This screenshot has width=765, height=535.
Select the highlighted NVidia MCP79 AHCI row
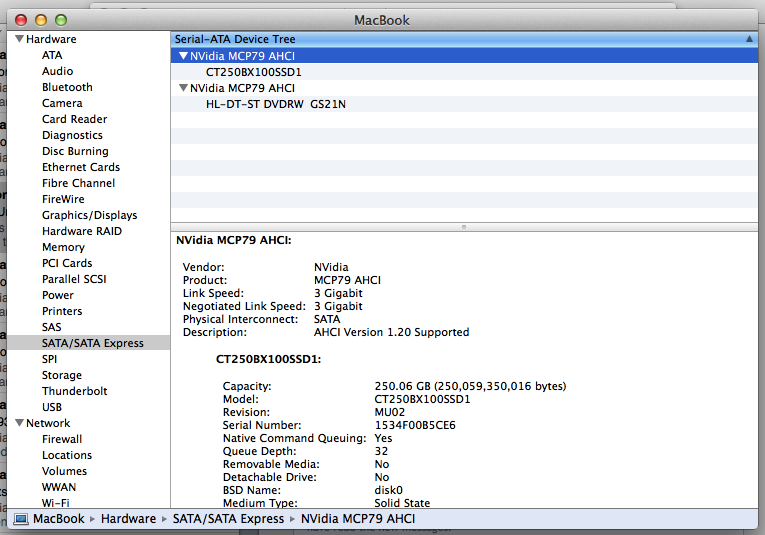coord(464,56)
